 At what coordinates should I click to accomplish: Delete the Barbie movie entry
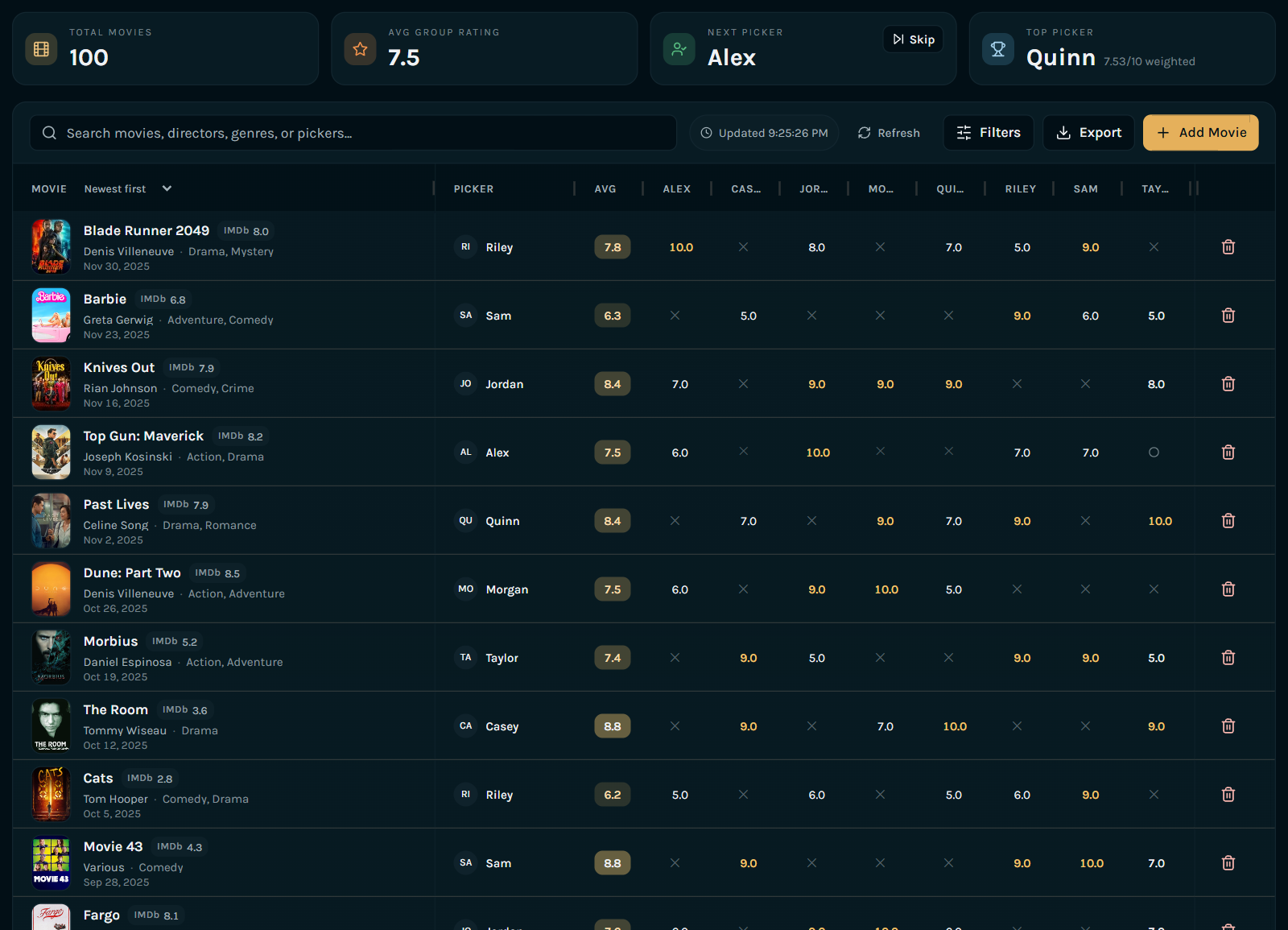pos(1228,316)
